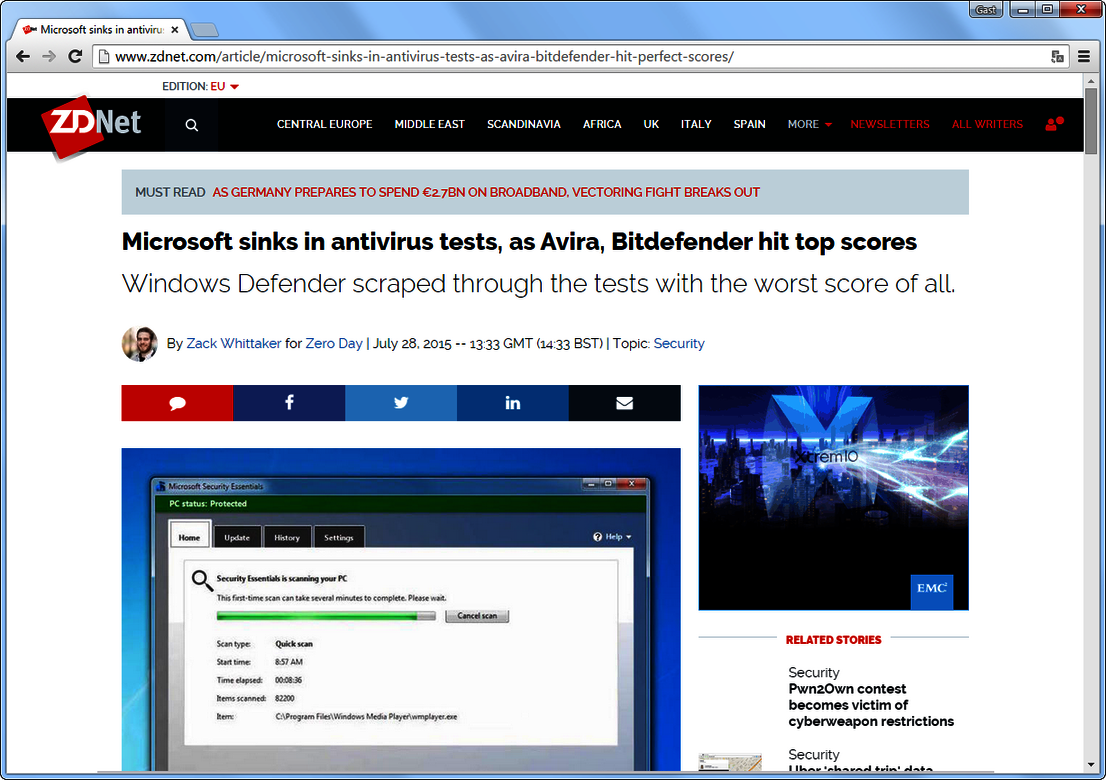Tweet the article using the Twitter icon
Screen dimensions: 1106x780
coord(401,402)
